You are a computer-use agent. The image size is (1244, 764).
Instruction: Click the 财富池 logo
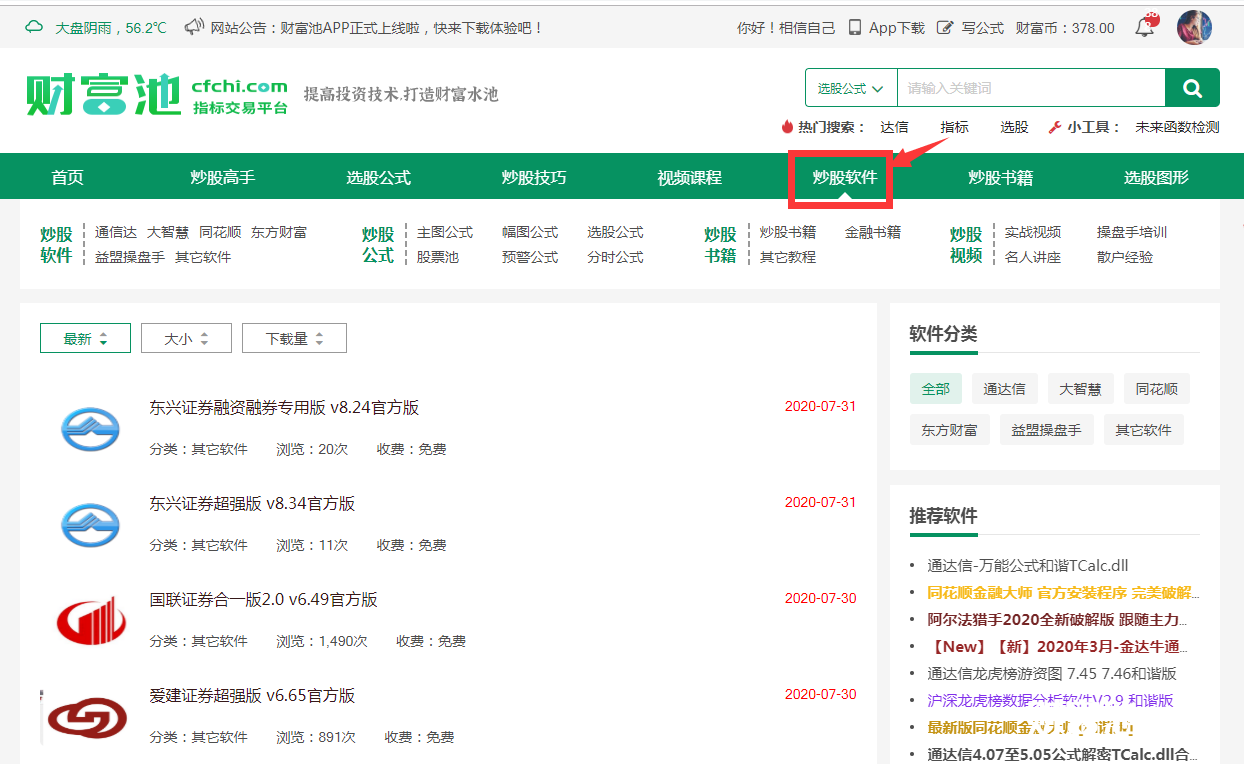click(157, 95)
